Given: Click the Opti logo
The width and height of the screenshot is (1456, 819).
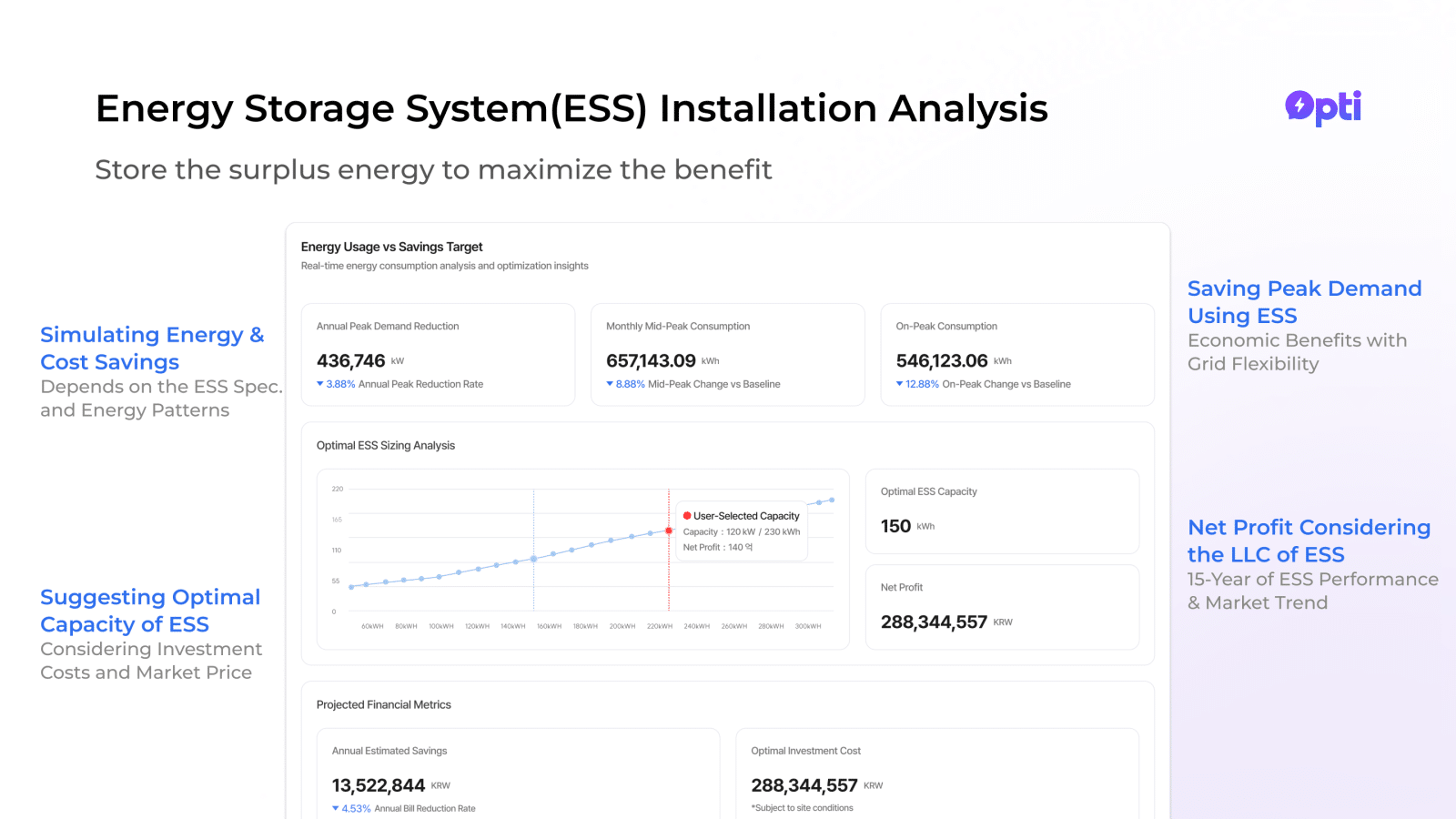Looking at the screenshot, I should [1323, 107].
